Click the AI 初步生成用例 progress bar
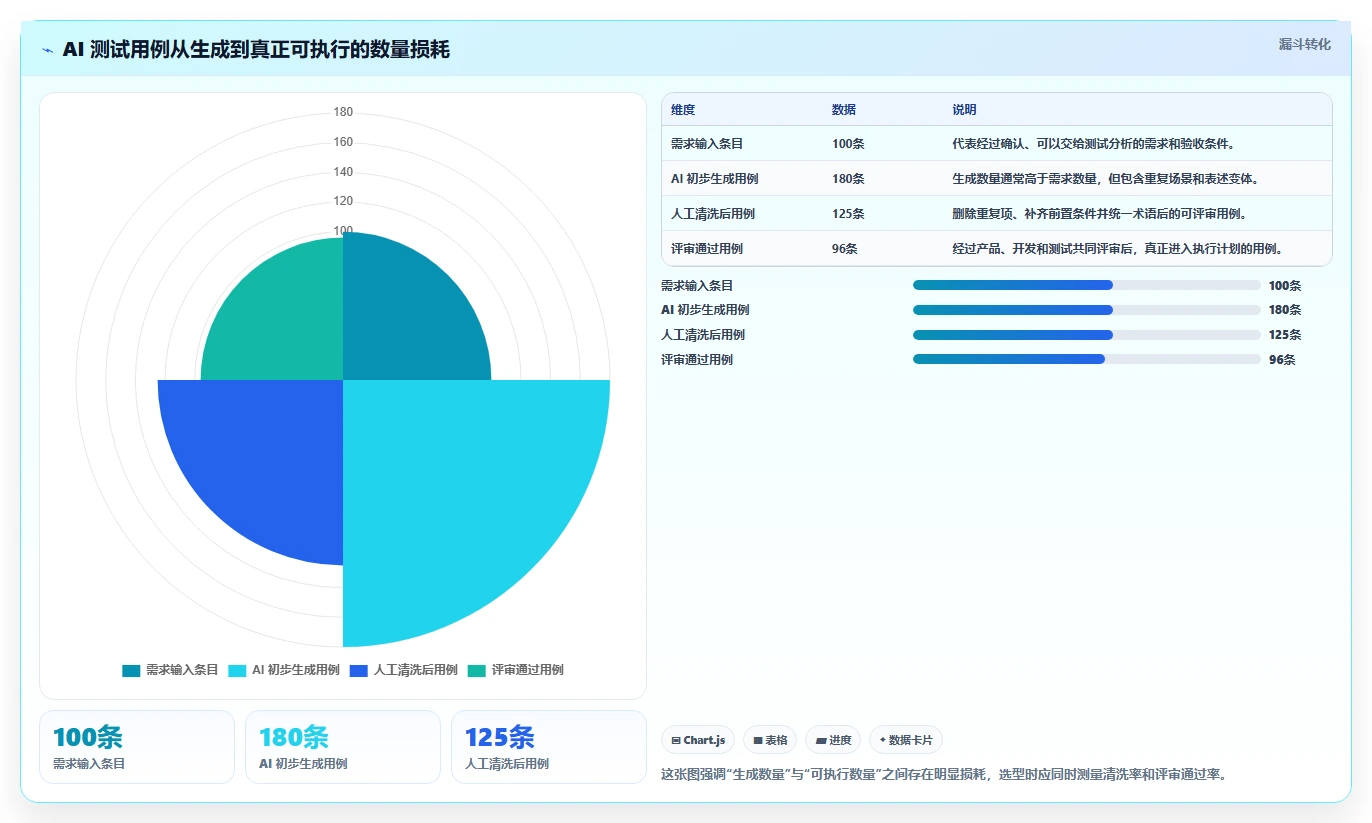This screenshot has height=823, width=1372. pyautogui.click(x=1087, y=310)
